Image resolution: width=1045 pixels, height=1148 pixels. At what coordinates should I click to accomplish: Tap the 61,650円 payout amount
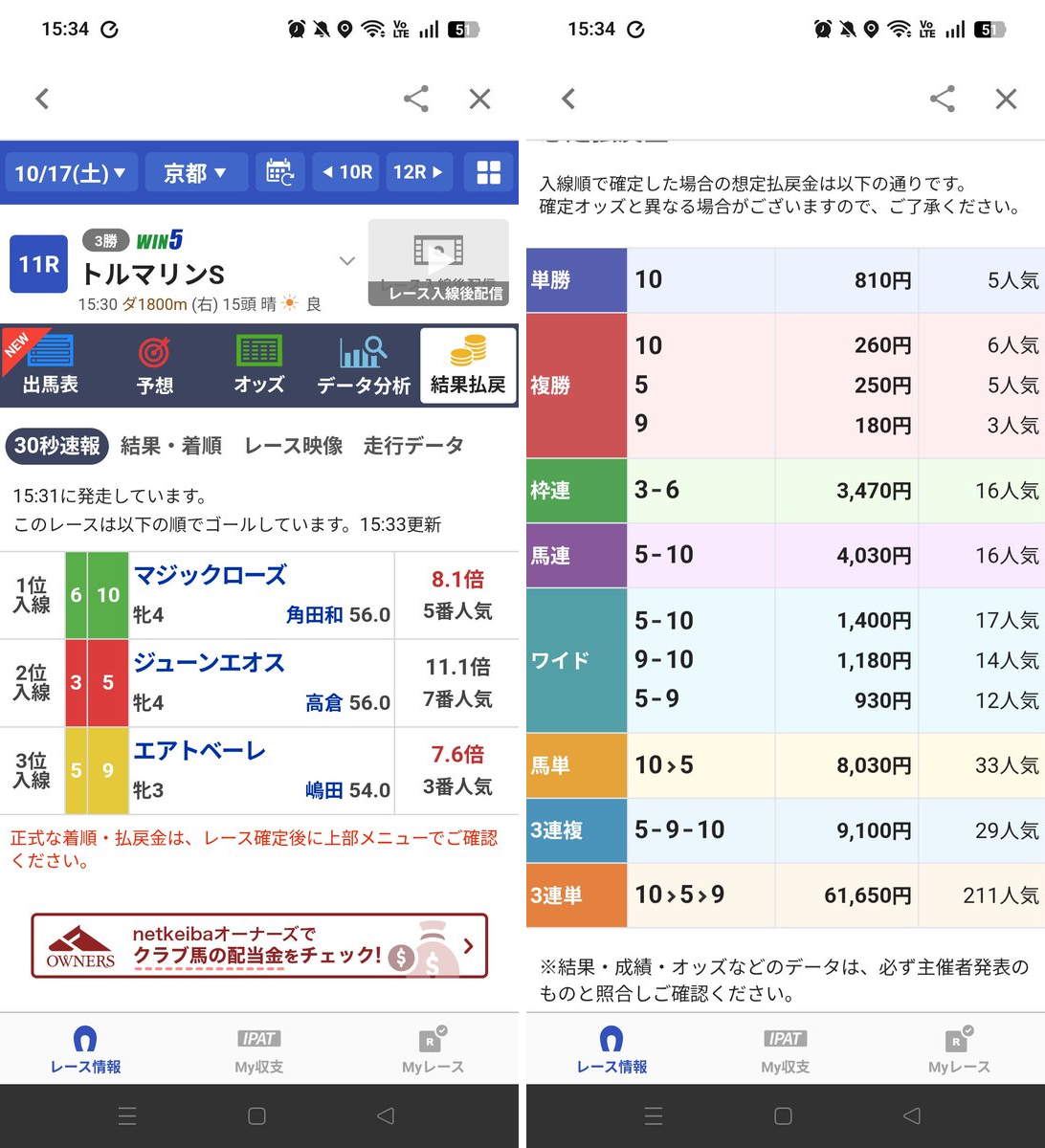pyautogui.click(x=867, y=896)
